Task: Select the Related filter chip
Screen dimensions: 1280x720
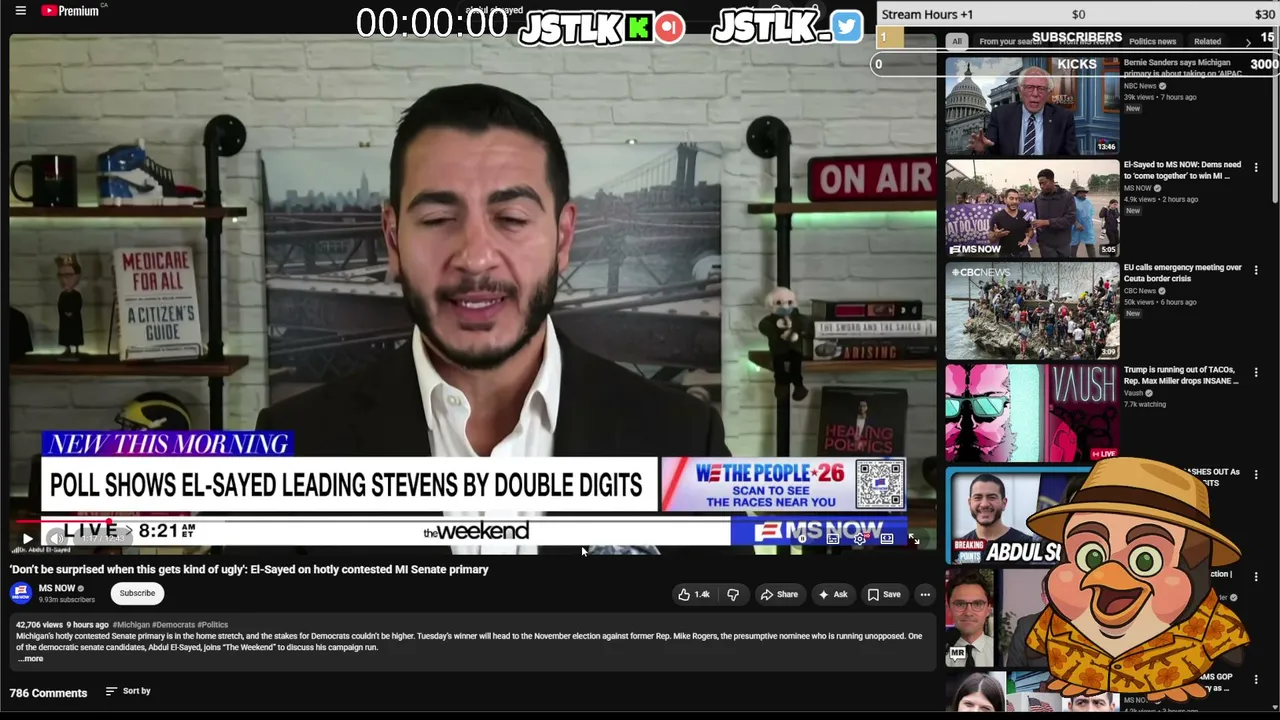Action: pyautogui.click(x=1207, y=41)
